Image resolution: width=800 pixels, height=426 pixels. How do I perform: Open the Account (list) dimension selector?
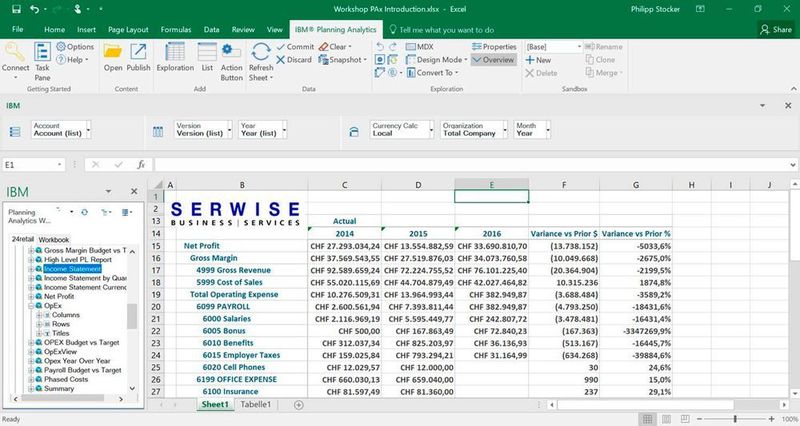coord(61,130)
